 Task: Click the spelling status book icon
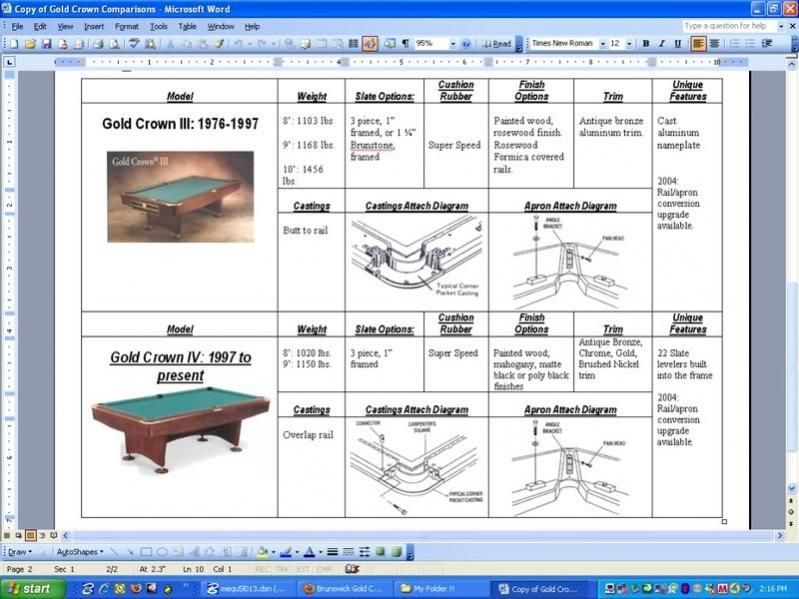click(352, 569)
